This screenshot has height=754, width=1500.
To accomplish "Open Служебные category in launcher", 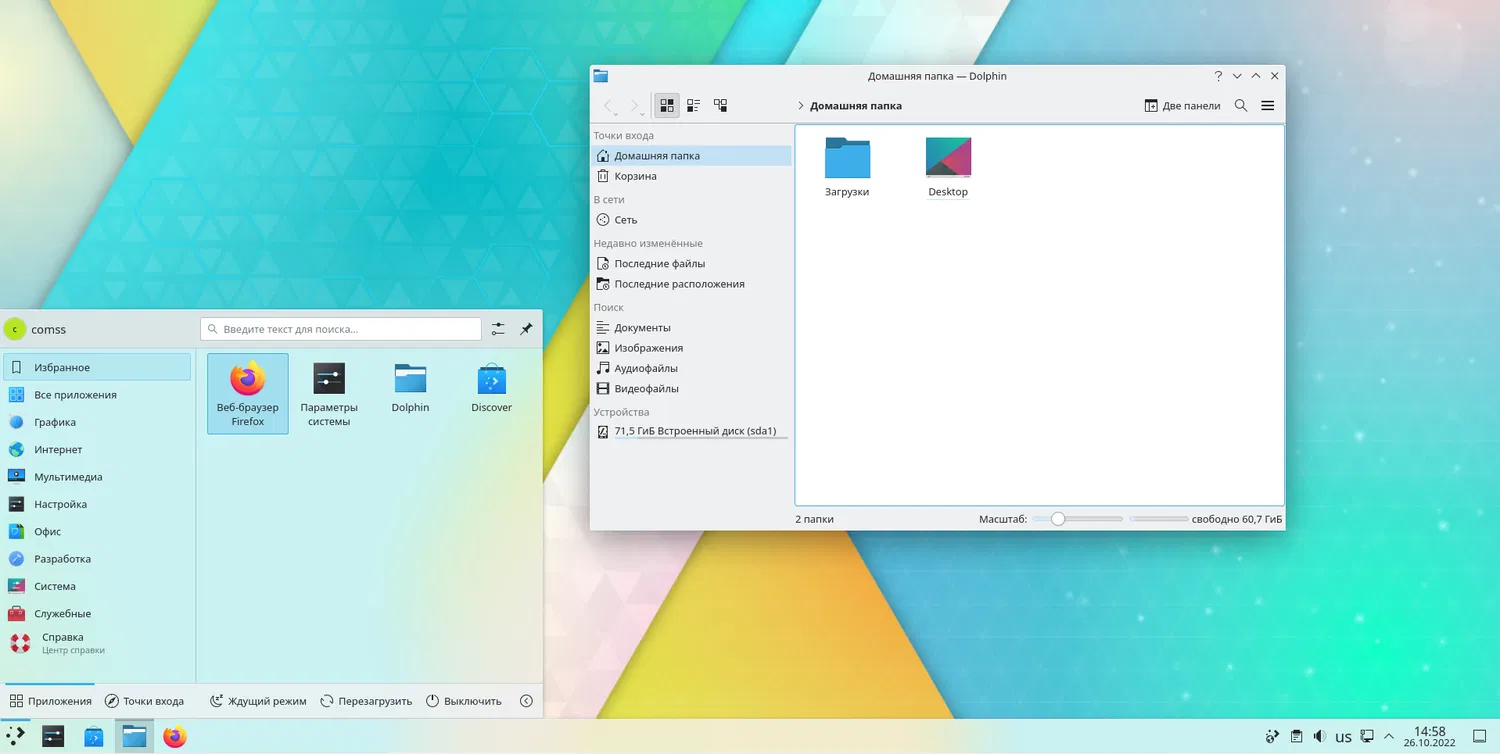I will [97, 614].
